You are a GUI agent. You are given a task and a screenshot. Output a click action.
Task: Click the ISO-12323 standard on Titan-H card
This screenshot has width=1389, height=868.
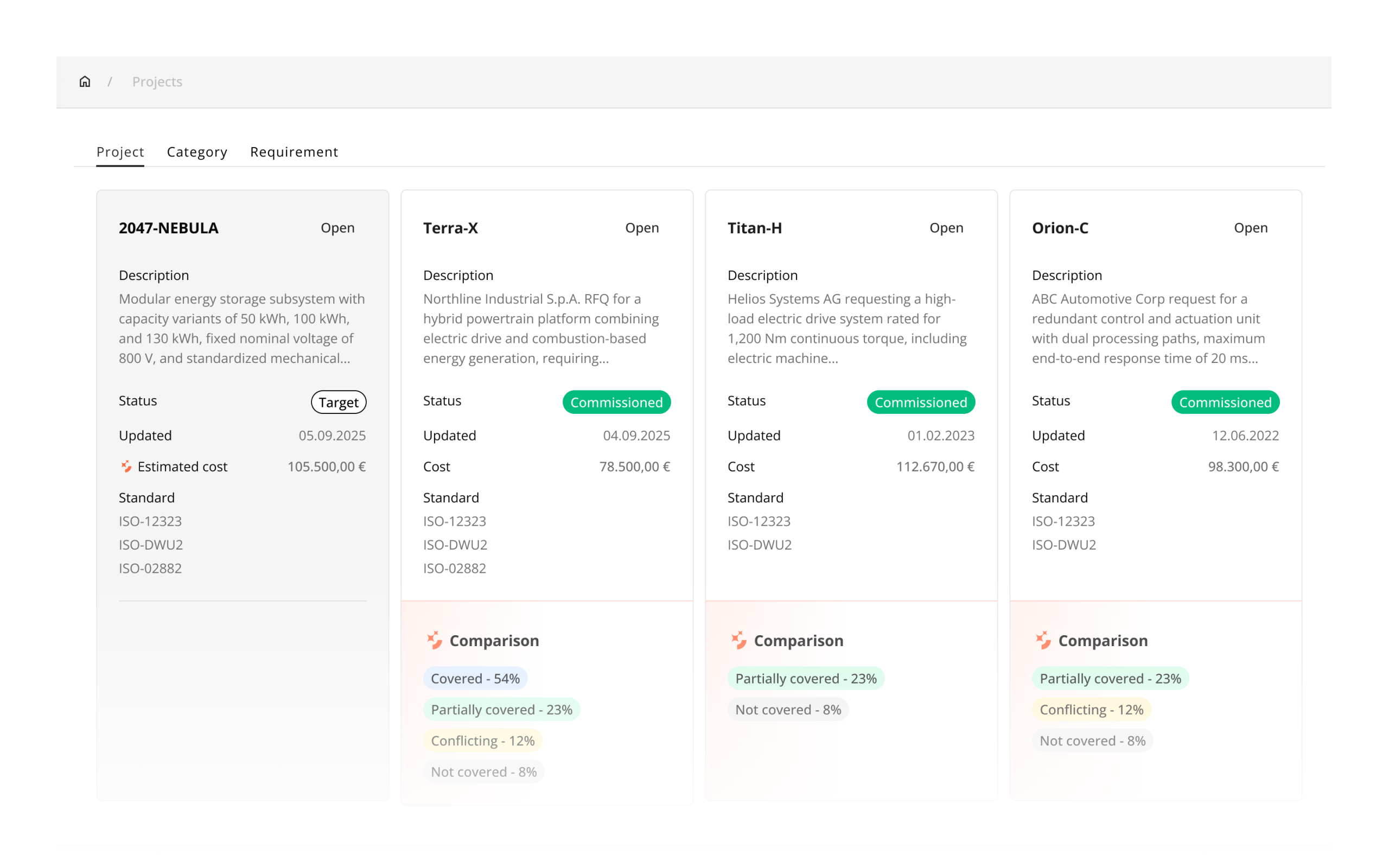click(x=759, y=521)
